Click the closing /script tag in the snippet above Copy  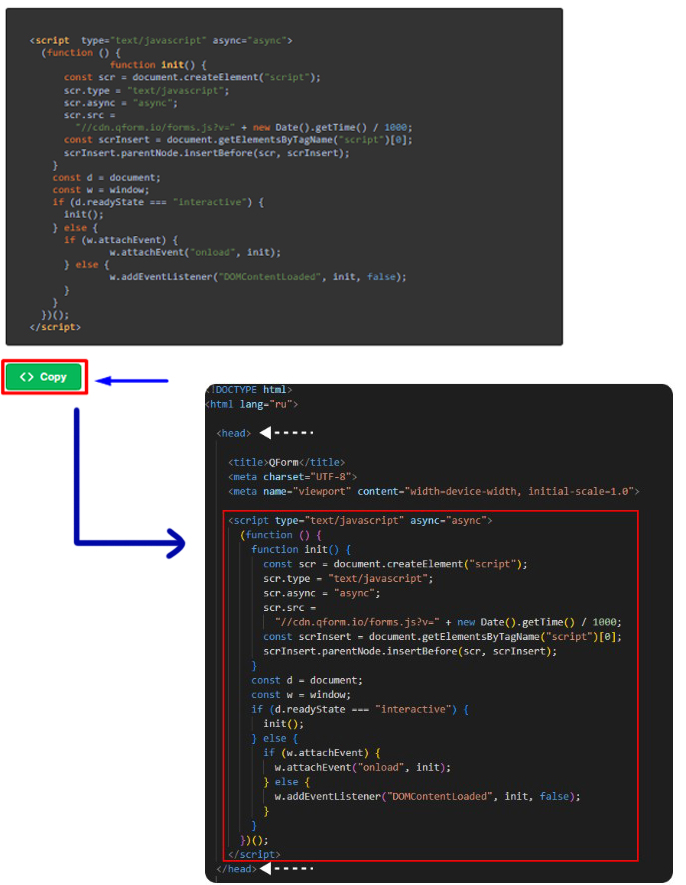pyautogui.click(x=55, y=327)
